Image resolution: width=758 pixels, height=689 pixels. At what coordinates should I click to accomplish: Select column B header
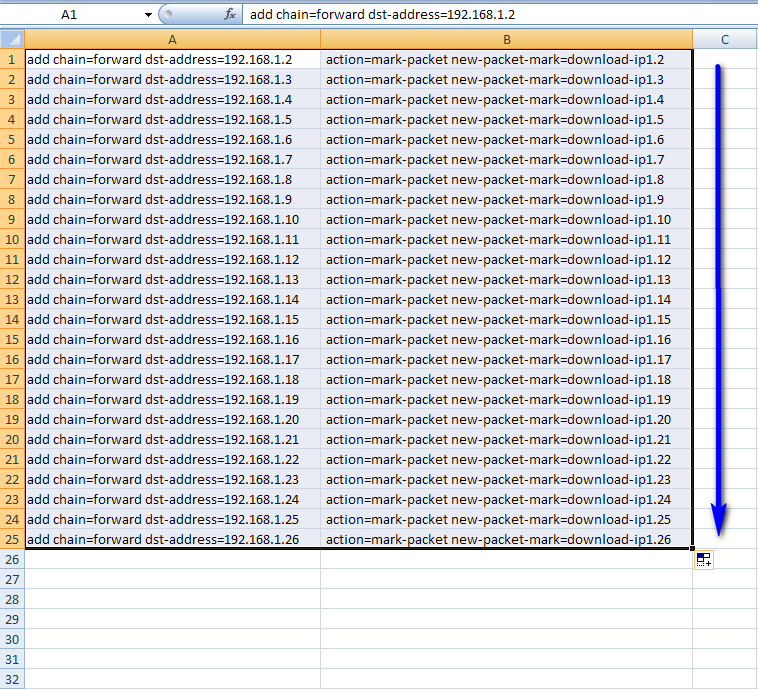pyautogui.click(x=507, y=40)
